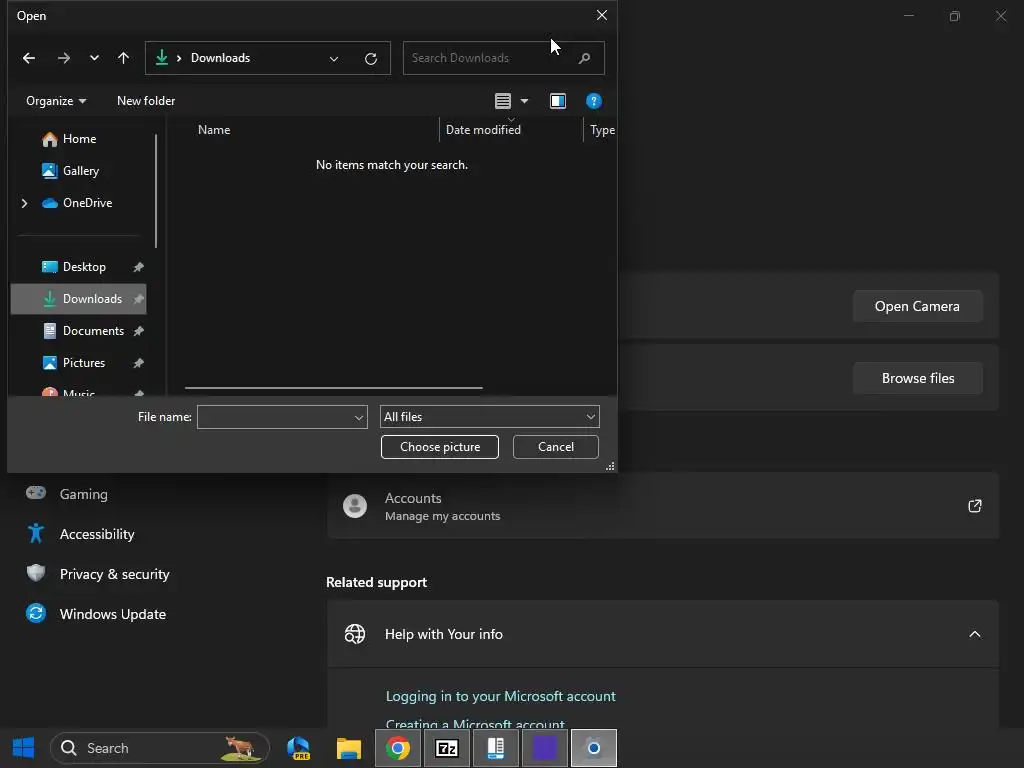
Task: Collapse the Help with Your info section
Action: pyautogui.click(x=974, y=634)
